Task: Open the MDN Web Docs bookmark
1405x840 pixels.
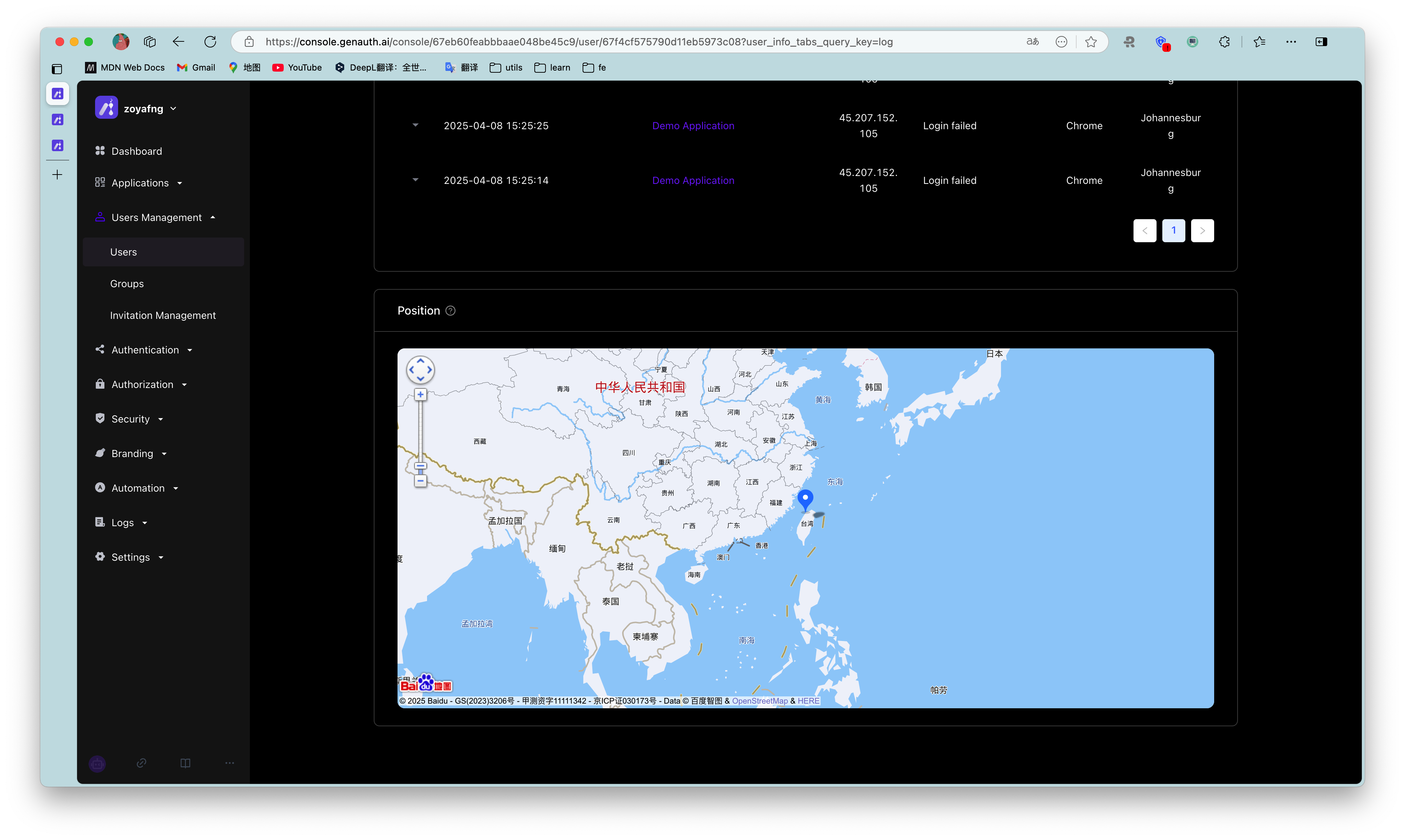Action: click(x=125, y=67)
